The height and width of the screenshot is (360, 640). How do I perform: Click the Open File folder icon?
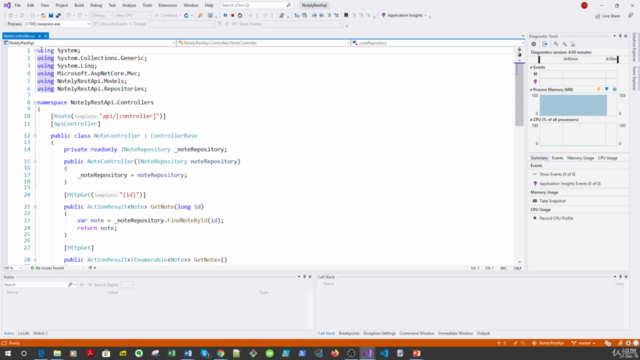43,16
